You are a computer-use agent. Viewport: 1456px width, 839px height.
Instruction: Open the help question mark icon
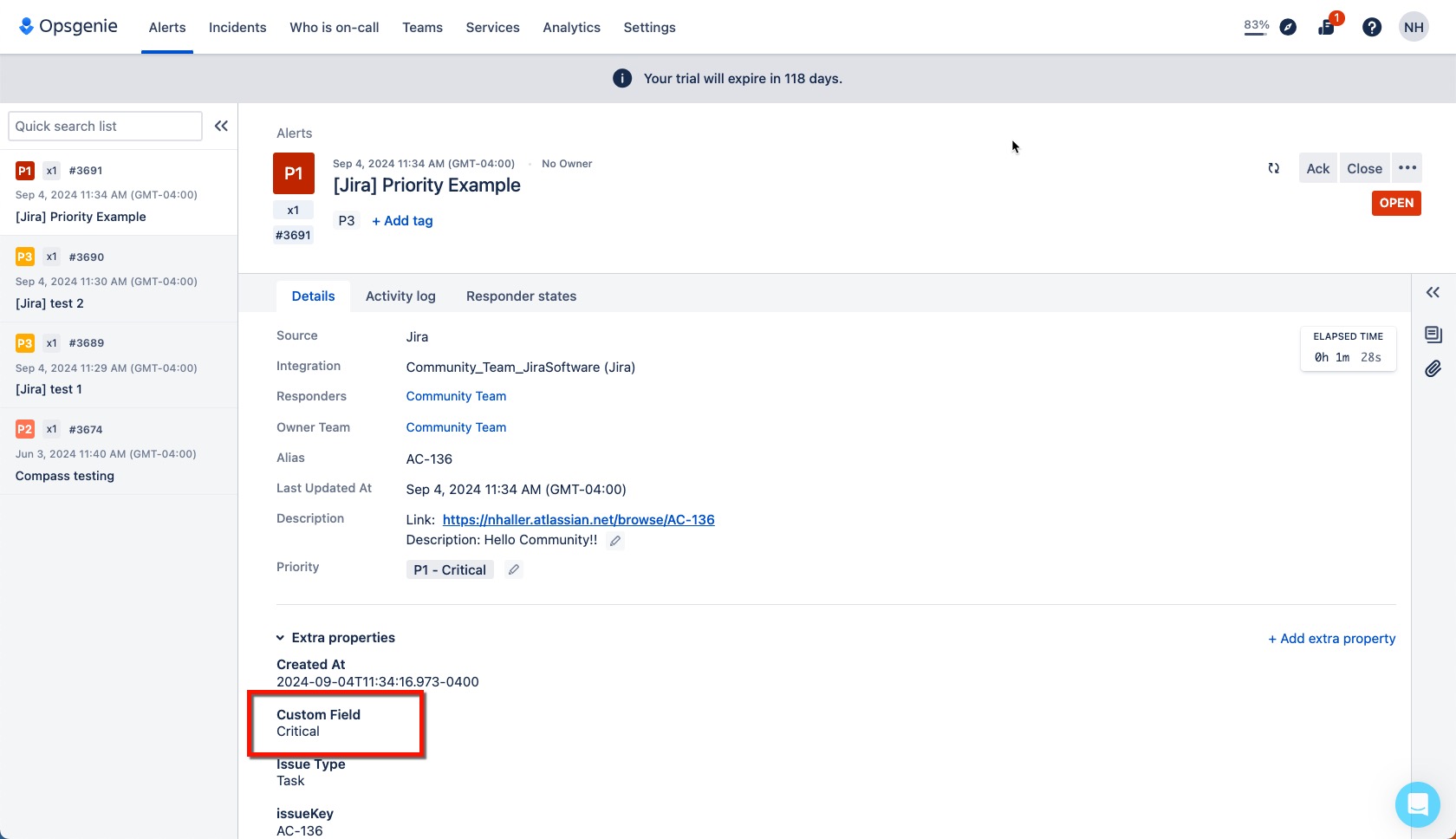[1372, 27]
